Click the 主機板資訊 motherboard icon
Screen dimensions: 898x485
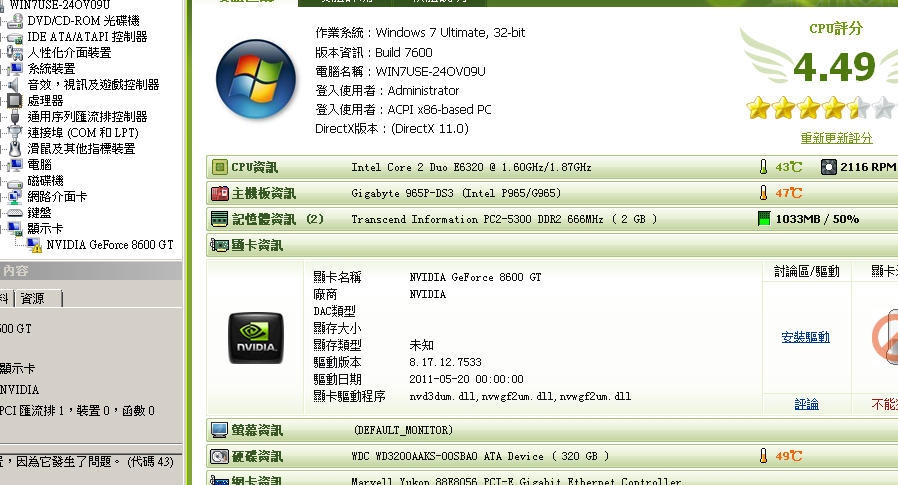point(219,194)
